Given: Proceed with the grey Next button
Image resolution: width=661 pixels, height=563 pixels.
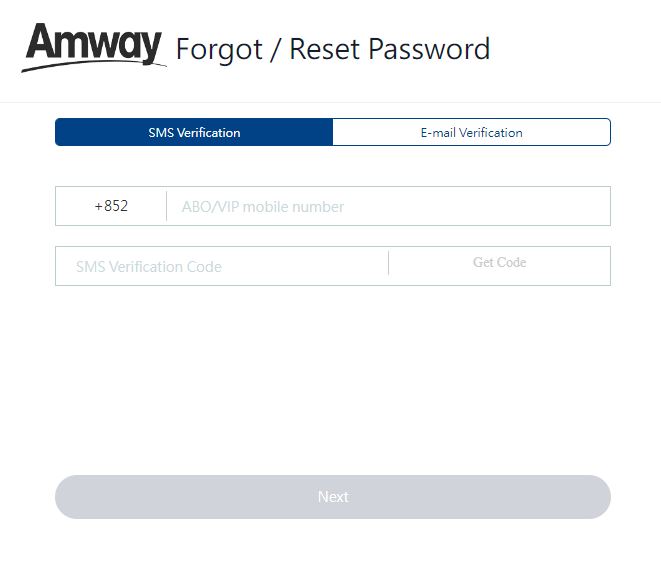Looking at the screenshot, I should tap(333, 497).
